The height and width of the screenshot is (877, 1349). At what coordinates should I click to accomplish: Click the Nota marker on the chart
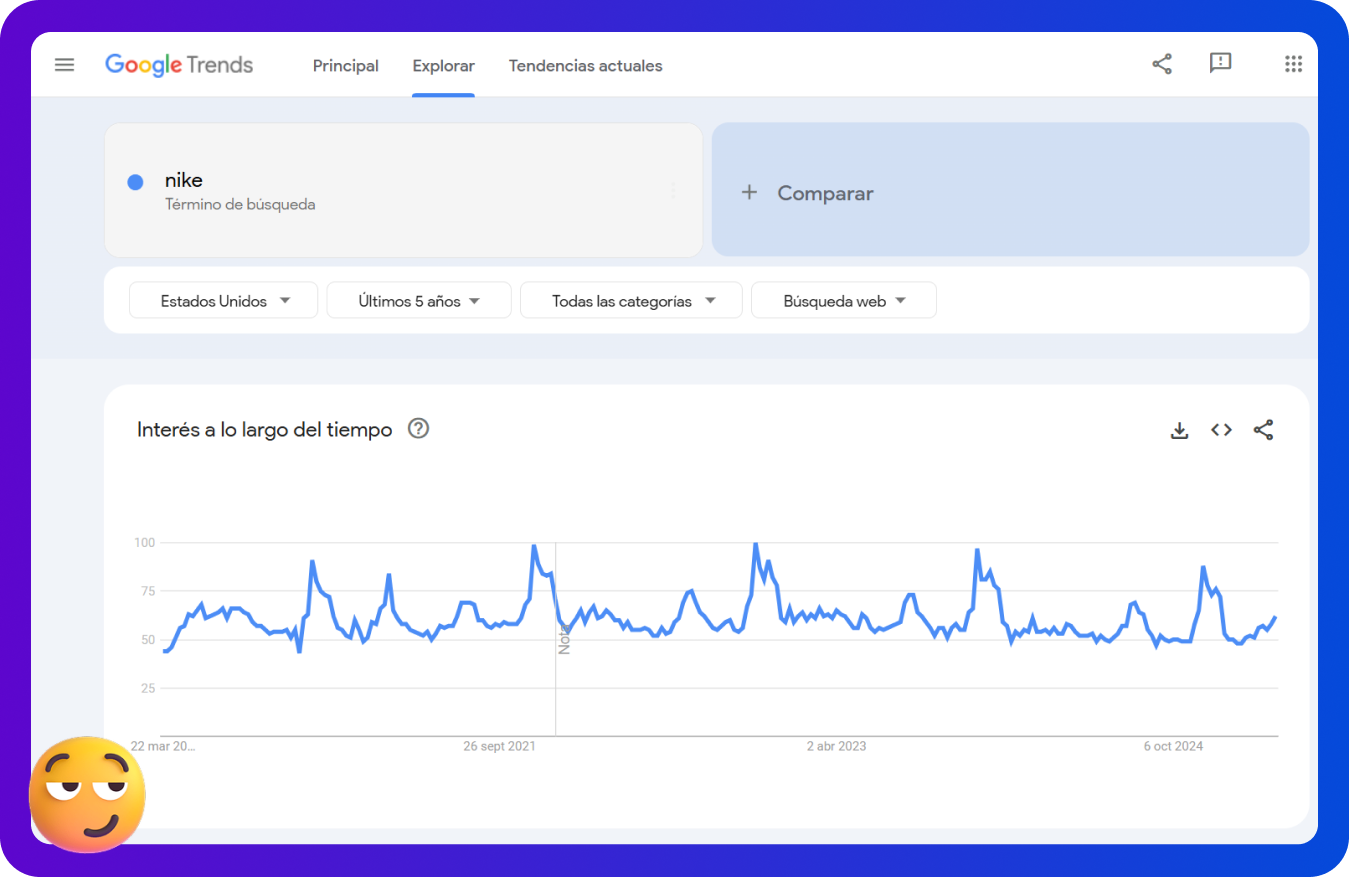coord(564,638)
